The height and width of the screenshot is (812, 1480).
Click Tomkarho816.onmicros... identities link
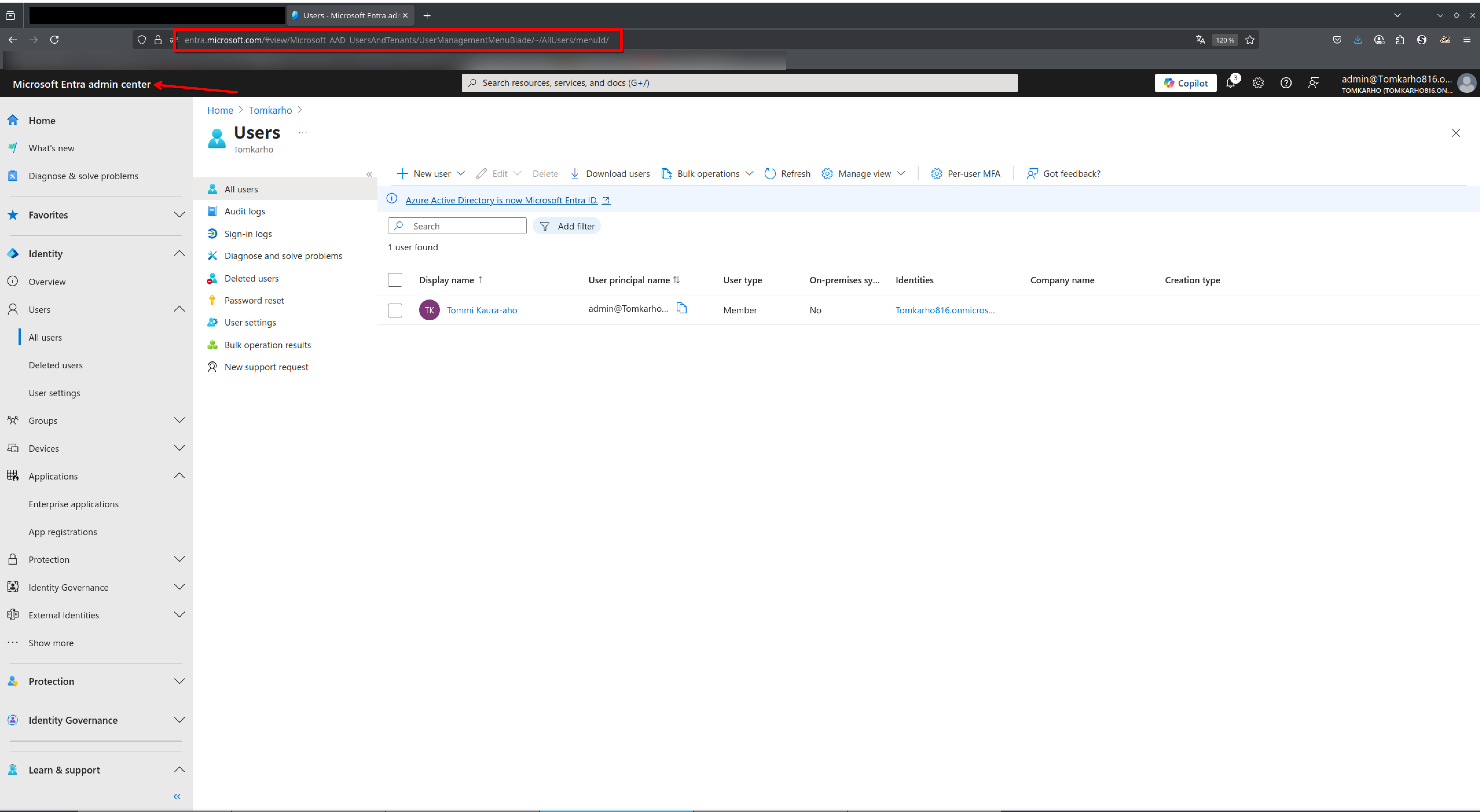945,310
